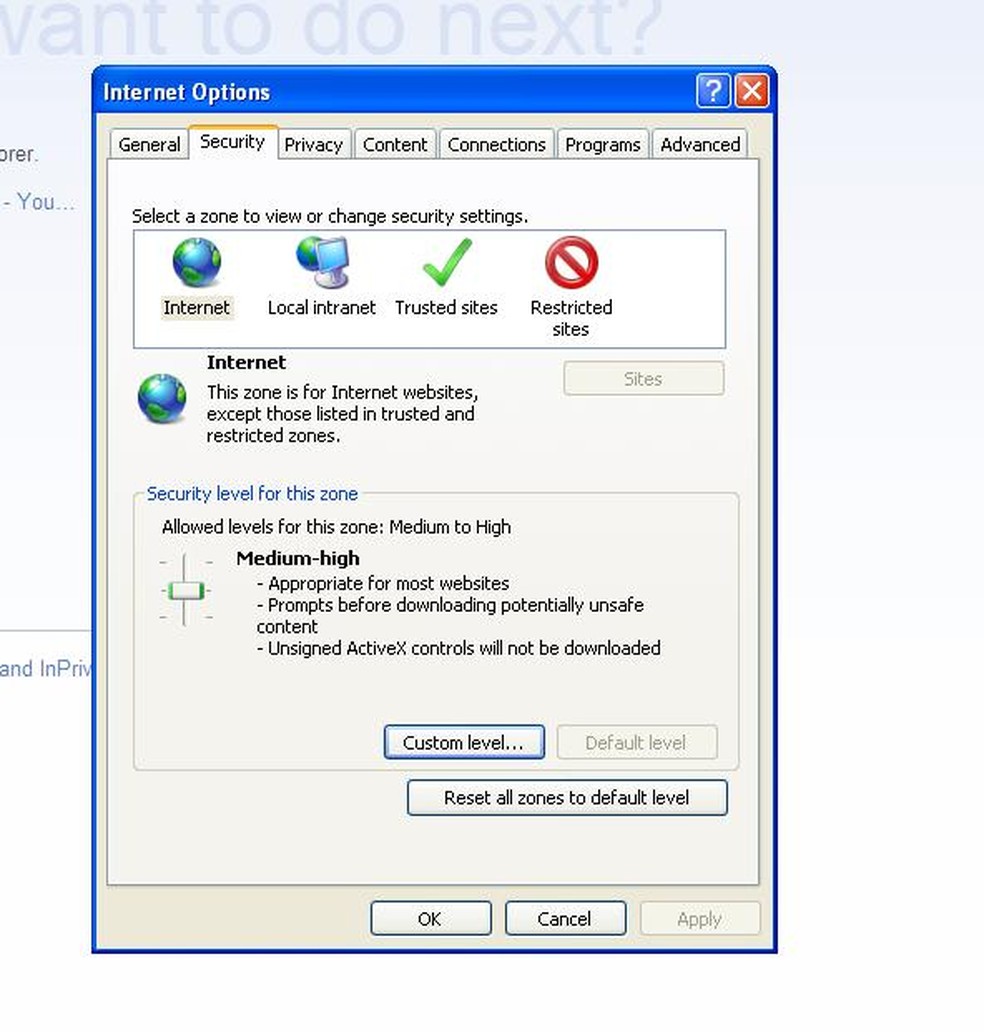Click 'Unsigned ActiveX controls' description line

coord(459,648)
